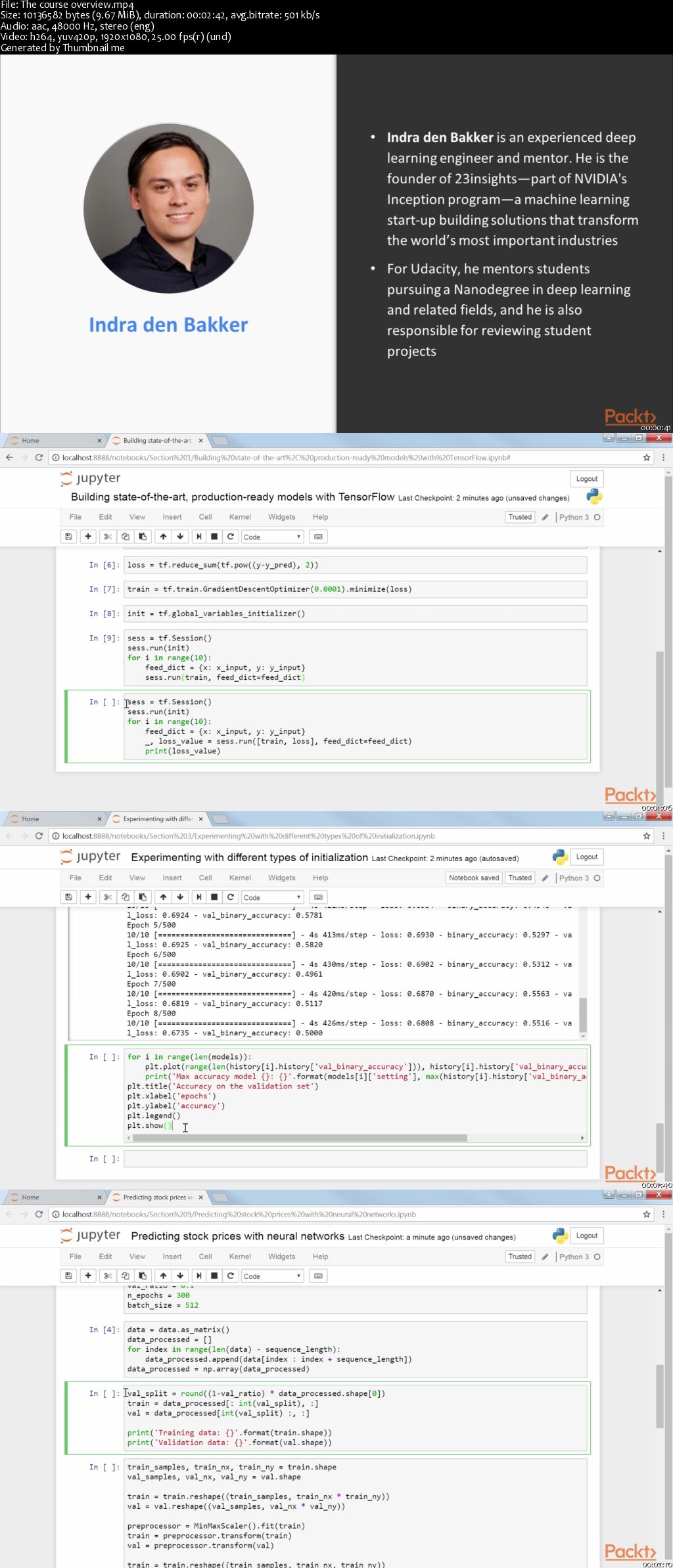673x1568 pixels.
Task: Stop kernel in Experimenting with initialization notebook
Action: pyautogui.click(x=214, y=897)
